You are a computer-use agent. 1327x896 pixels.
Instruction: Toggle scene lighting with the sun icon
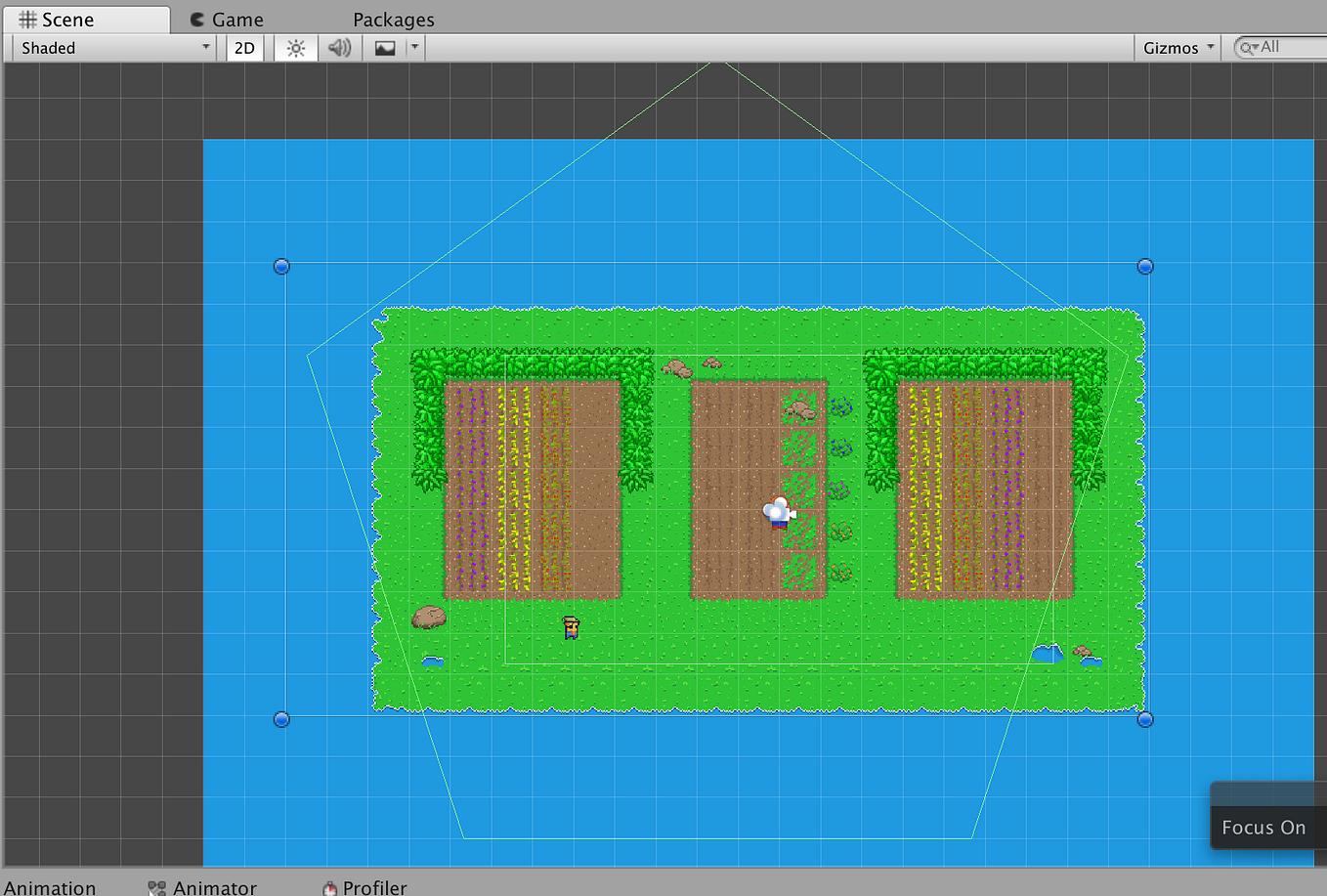click(295, 47)
